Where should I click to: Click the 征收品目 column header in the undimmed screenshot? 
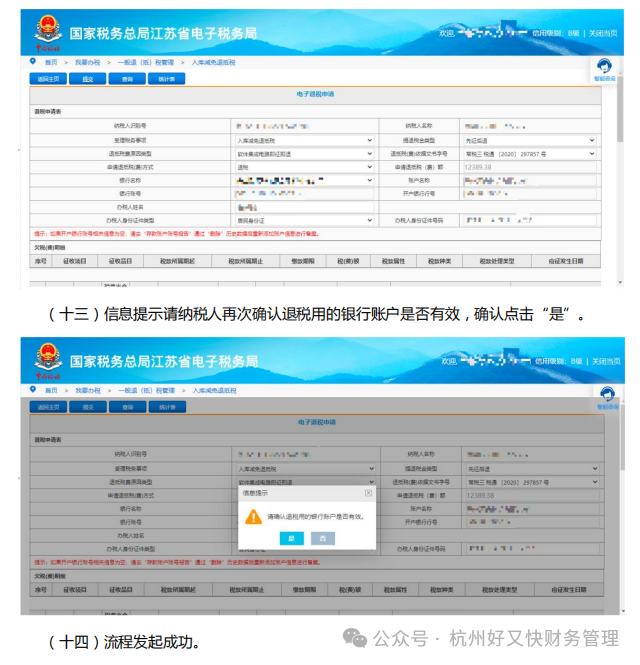(120, 261)
